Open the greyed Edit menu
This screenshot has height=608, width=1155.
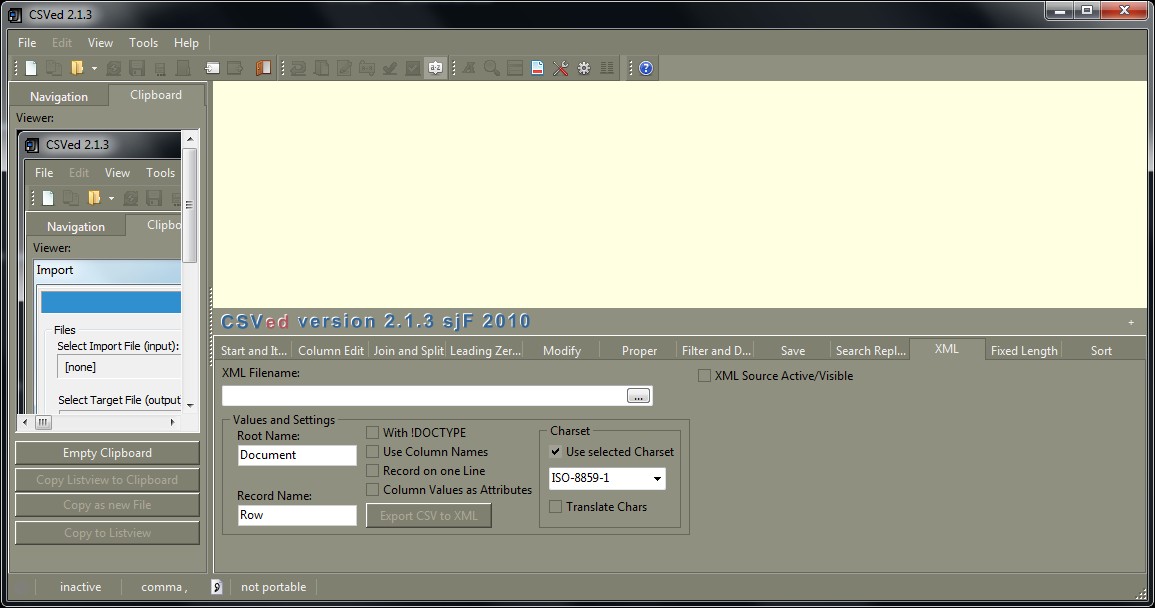62,43
